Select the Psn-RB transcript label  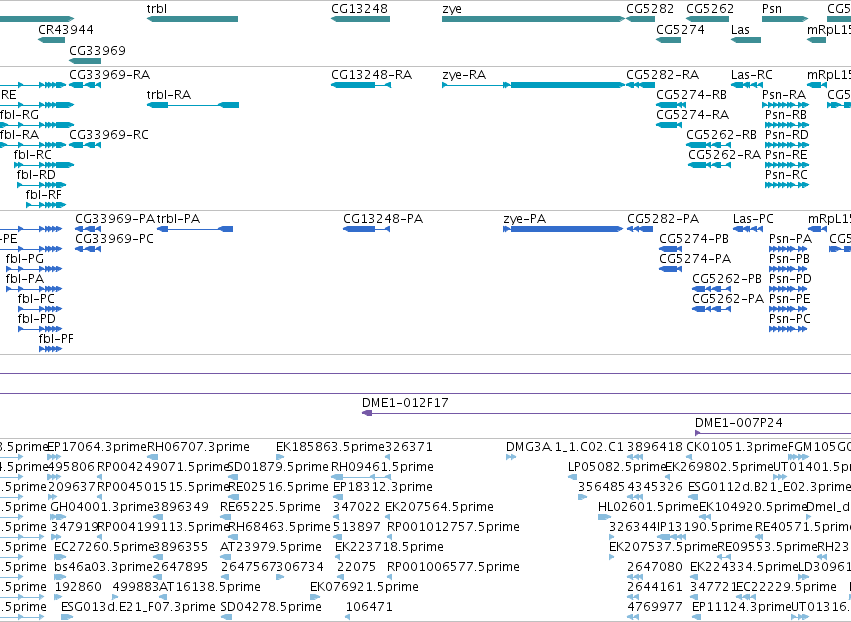(x=786, y=115)
